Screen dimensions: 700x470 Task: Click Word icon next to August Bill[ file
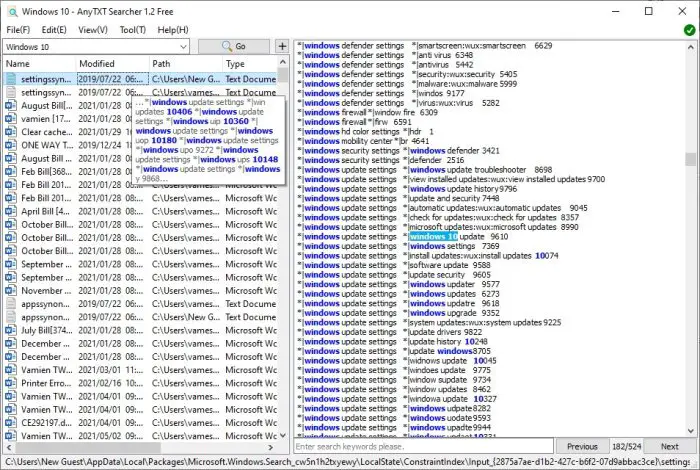(x=11, y=106)
